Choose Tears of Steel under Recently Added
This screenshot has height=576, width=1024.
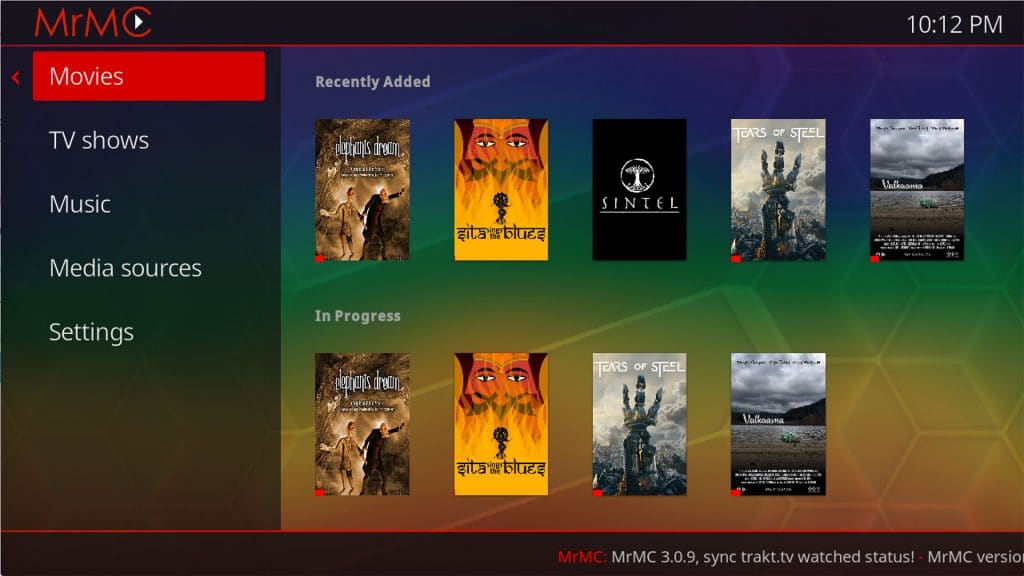[778, 190]
